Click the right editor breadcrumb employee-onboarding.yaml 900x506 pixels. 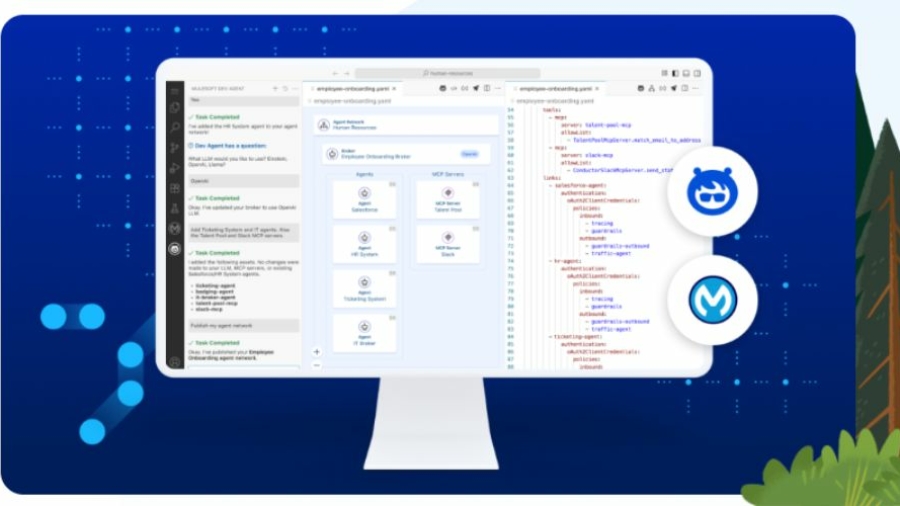(x=555, y=101)
